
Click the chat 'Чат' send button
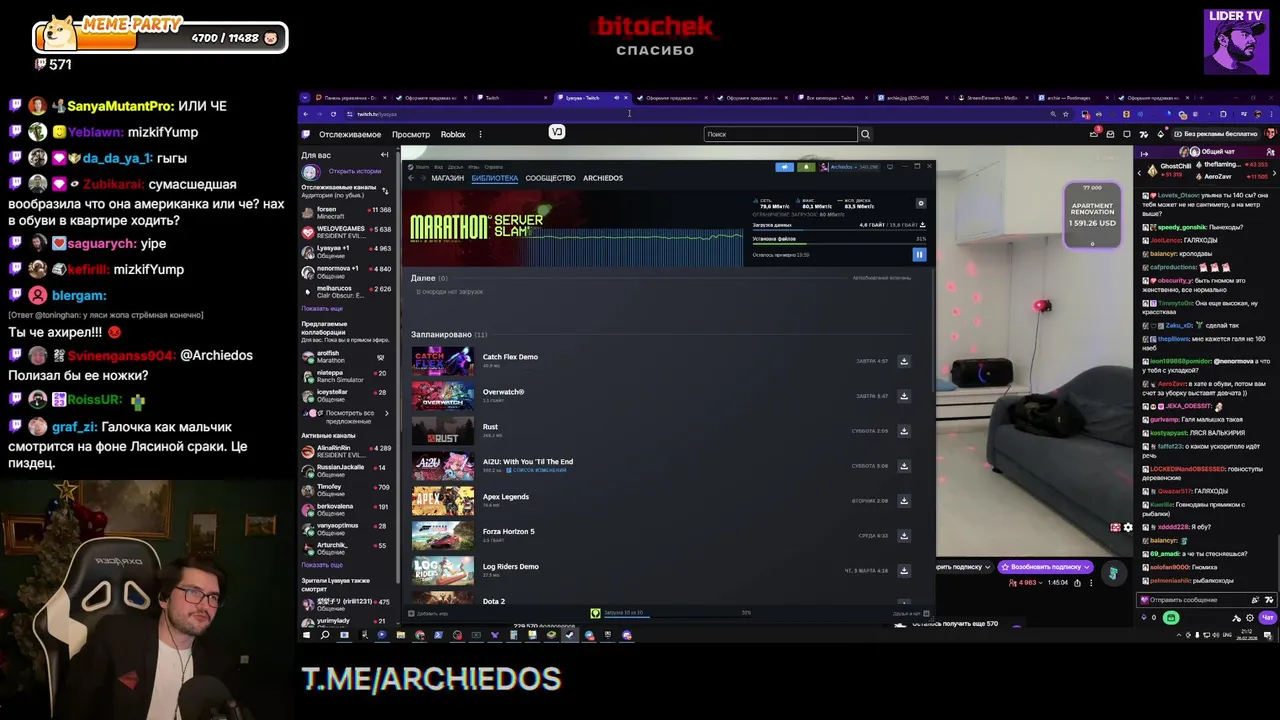1266,618
